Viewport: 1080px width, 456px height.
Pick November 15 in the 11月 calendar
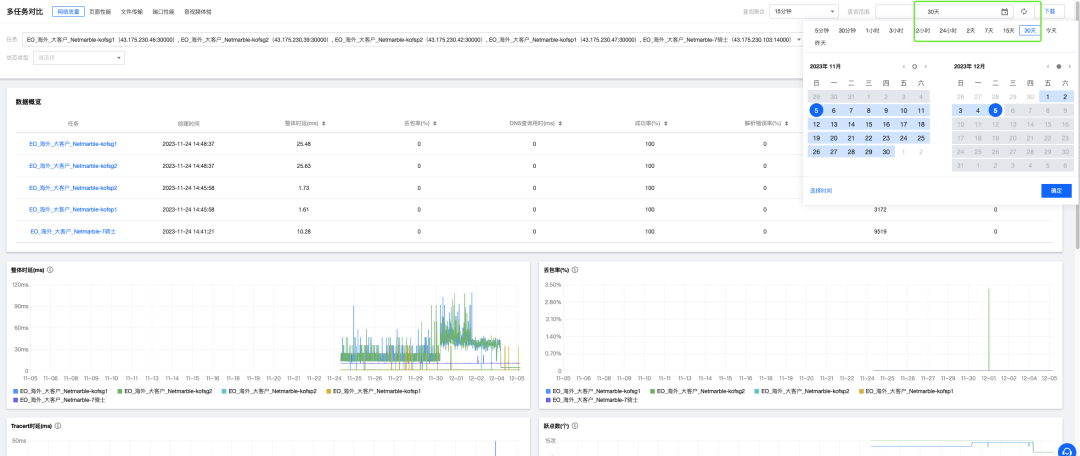click(869, 125)
